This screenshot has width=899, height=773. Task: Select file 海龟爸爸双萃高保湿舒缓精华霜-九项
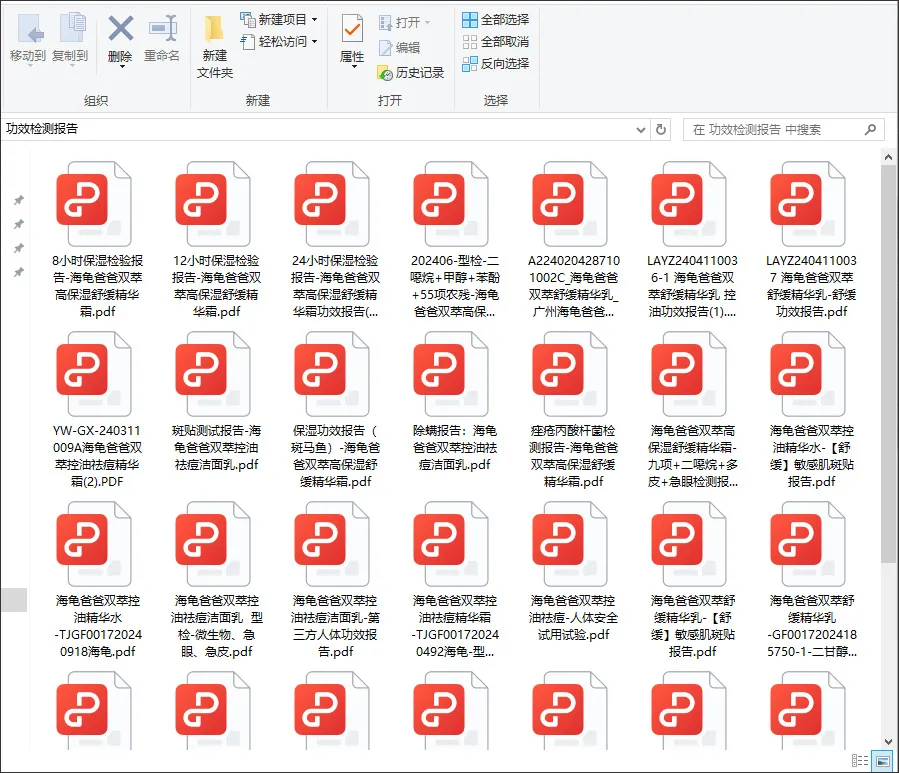pyautogui.click(x=693, y=409)
